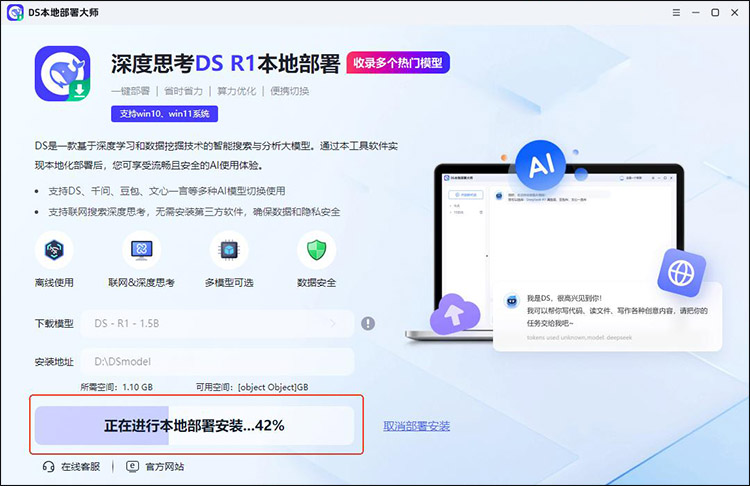
Task: Click the robot avatar in chat preview
Action: (512, 301)
